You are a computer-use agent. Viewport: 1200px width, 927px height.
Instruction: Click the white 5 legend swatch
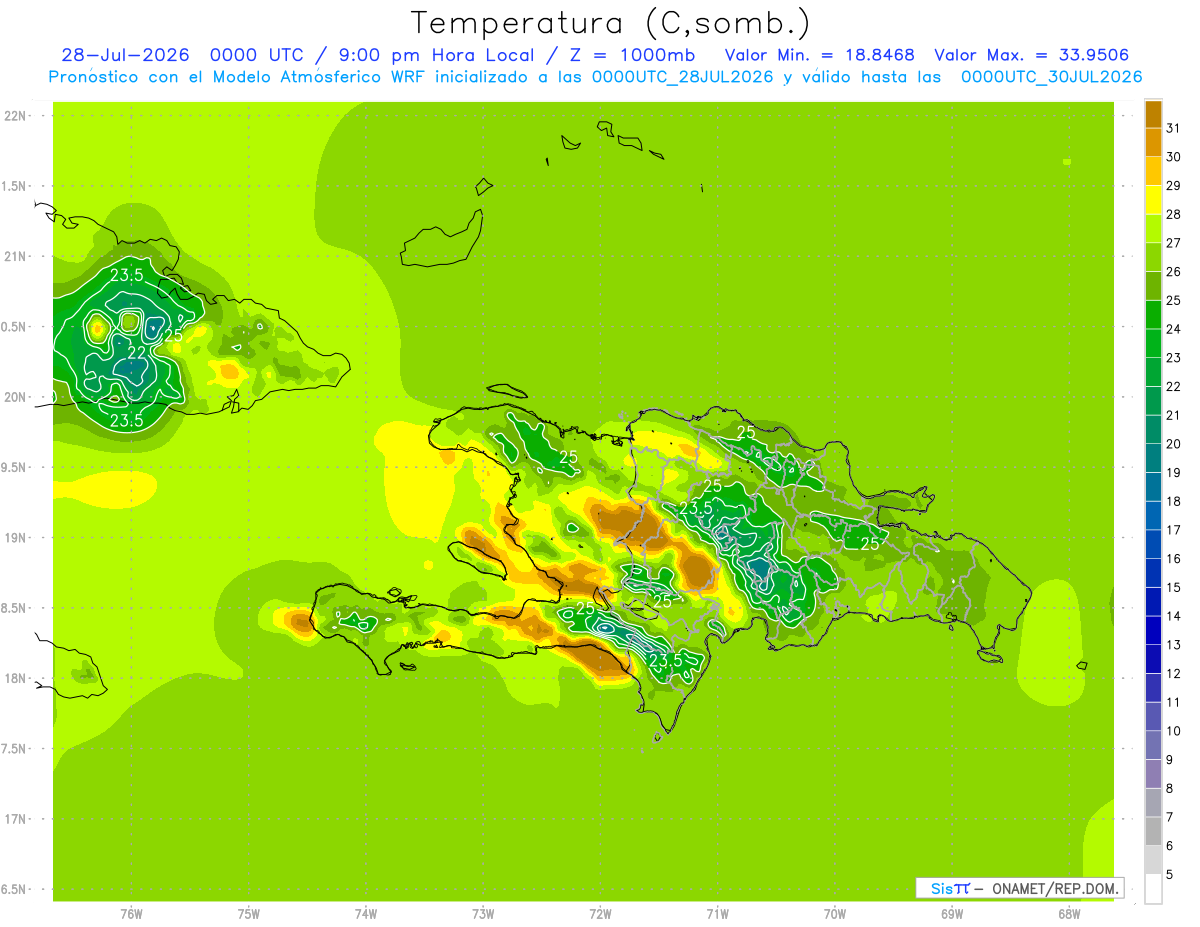1153,889
